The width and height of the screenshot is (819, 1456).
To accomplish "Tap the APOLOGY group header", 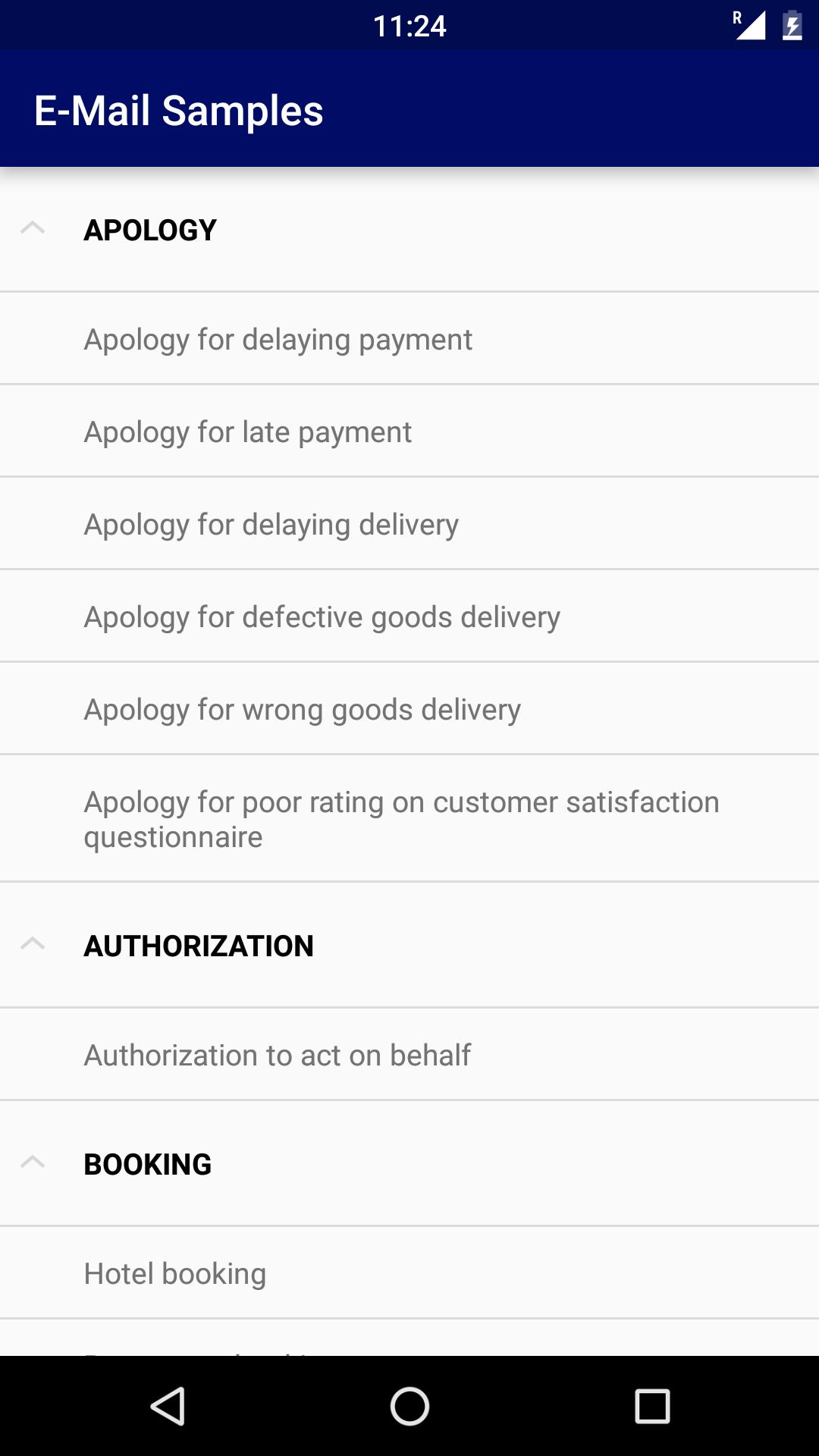I will point(150,231).
